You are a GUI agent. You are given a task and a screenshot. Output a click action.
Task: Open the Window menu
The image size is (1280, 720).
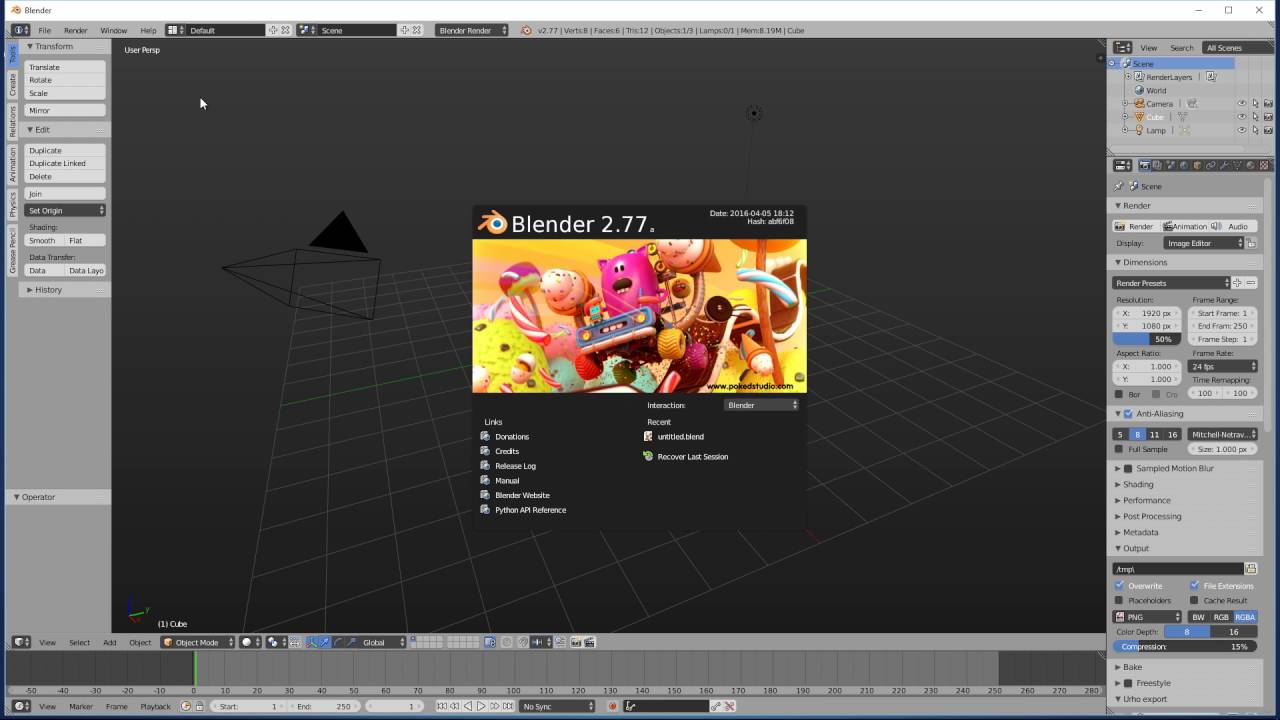[113, 30]
